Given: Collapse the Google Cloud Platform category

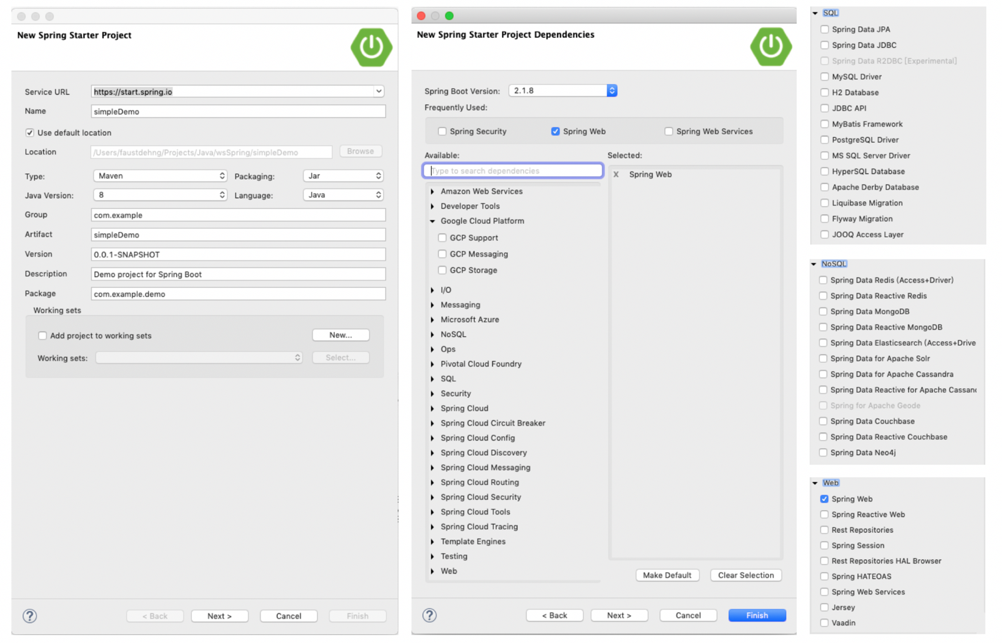Looking at the screenshot, I should [x=433, y=221].
